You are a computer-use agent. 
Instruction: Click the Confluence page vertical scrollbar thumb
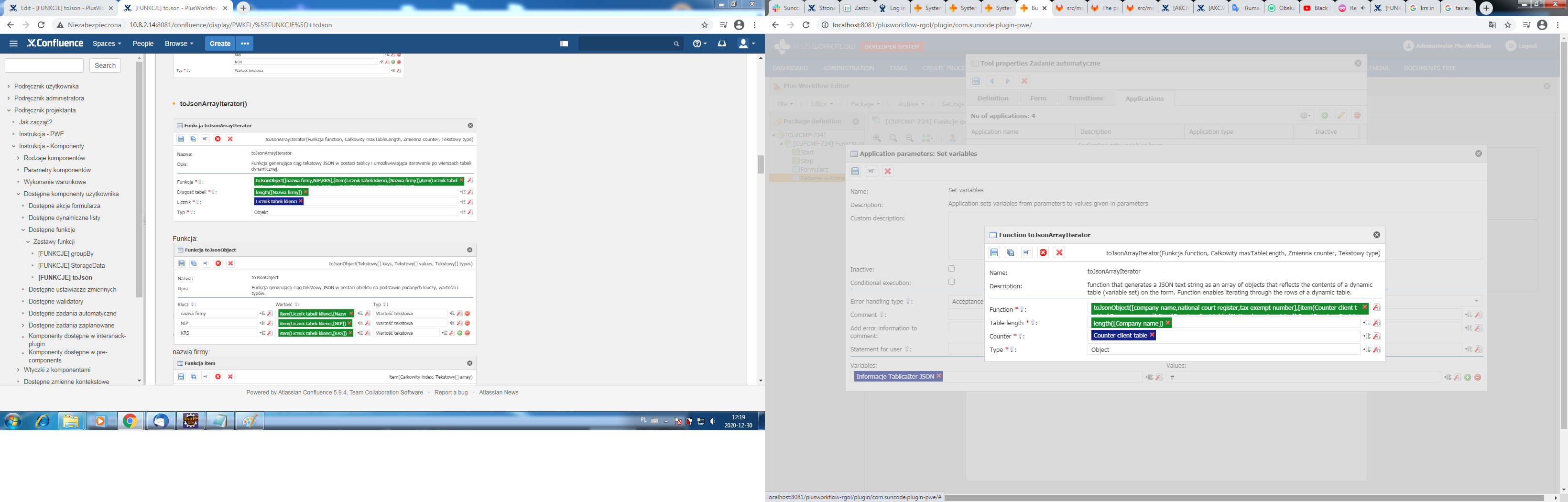click(x=760, y=164)
